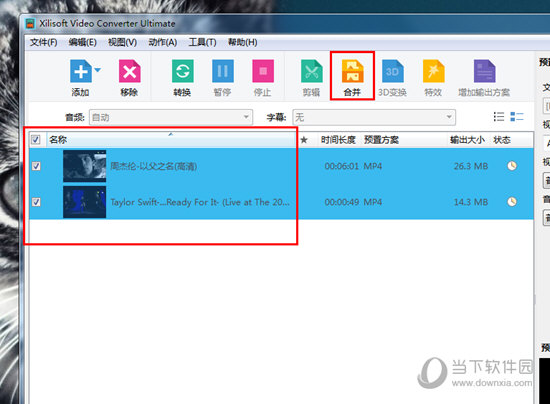
Task: Click the star column header
Action: pos(304,140)
